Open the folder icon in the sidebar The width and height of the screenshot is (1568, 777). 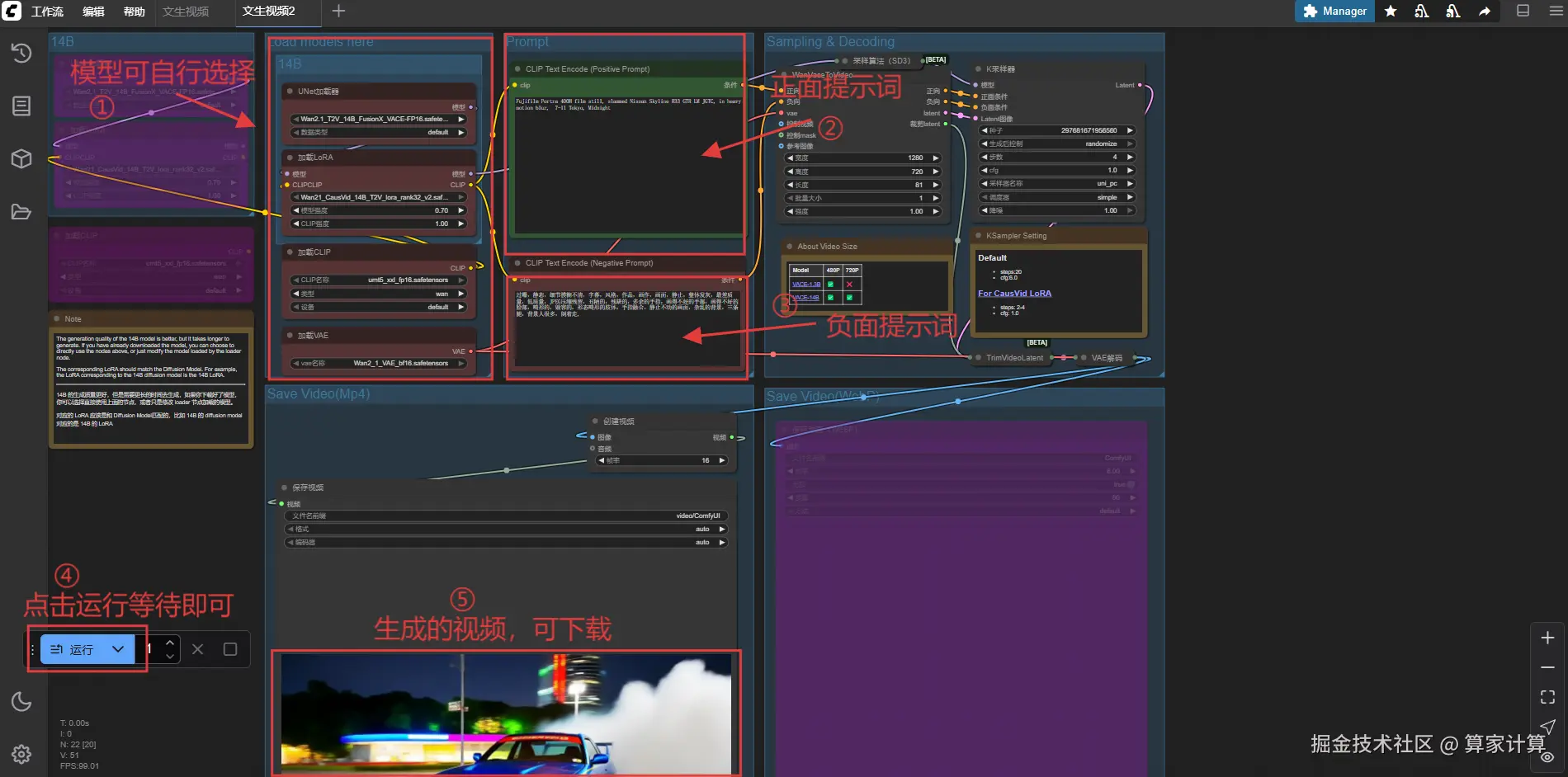click(21, 212)
